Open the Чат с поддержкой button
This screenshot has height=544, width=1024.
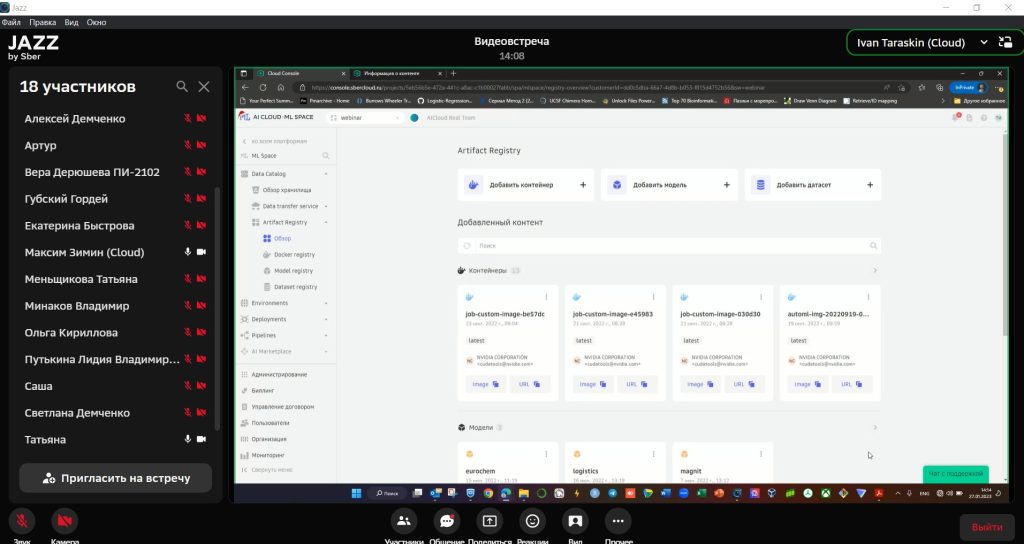click(955, 473)
